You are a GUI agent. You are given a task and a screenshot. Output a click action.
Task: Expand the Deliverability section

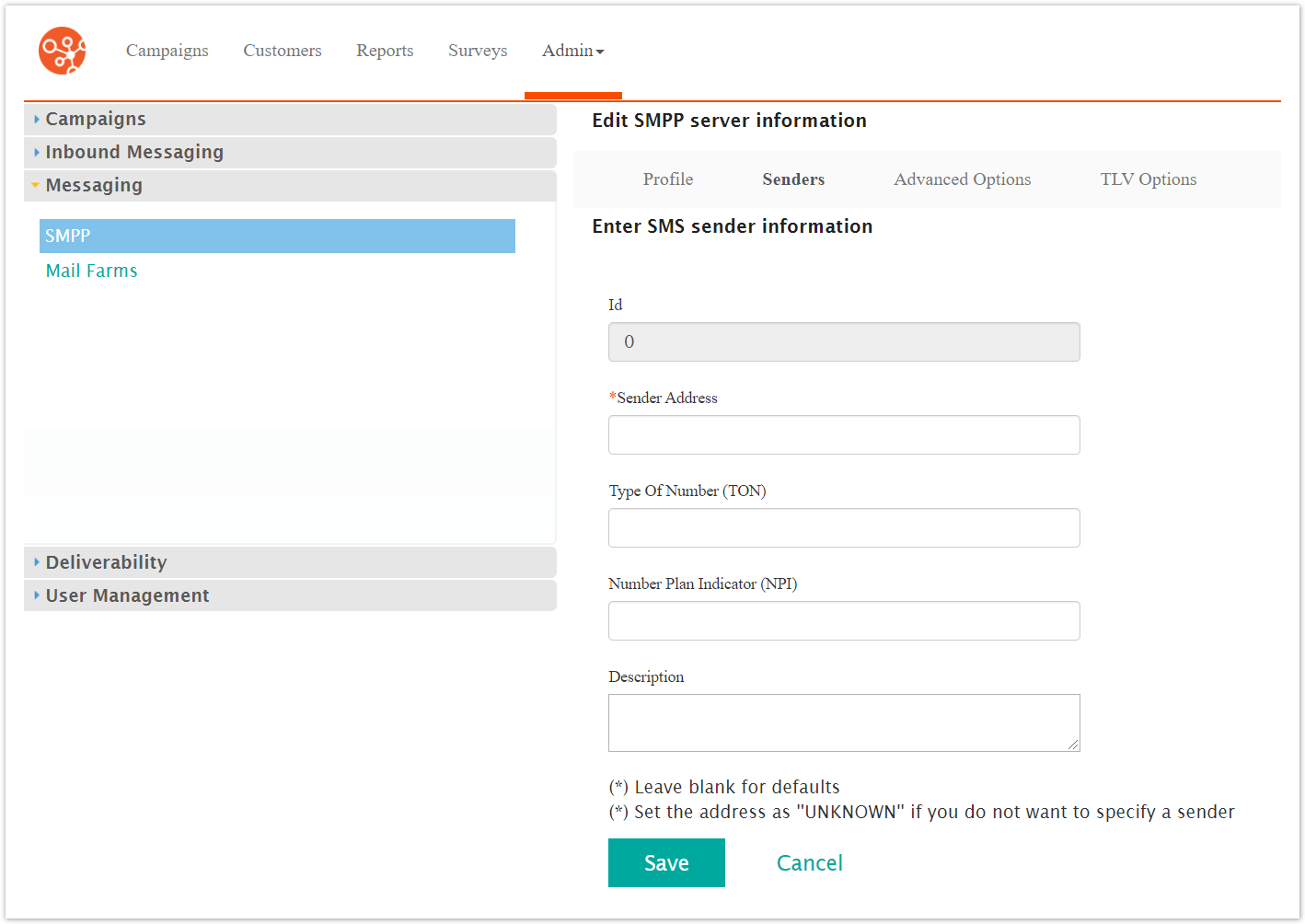click(x=106, y=562)
